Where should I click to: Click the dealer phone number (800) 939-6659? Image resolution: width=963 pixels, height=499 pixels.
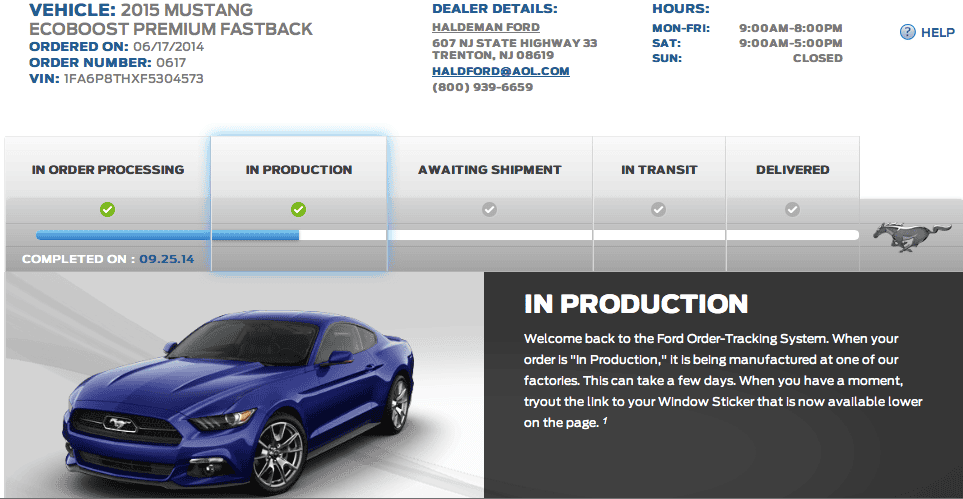[483, 87]
